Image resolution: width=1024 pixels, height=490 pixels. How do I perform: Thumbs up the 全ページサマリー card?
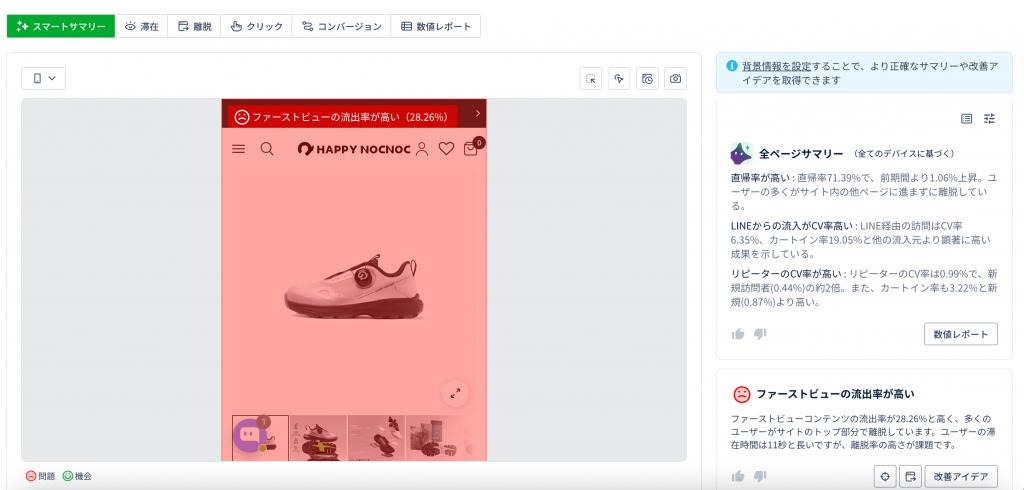(738, 334)
